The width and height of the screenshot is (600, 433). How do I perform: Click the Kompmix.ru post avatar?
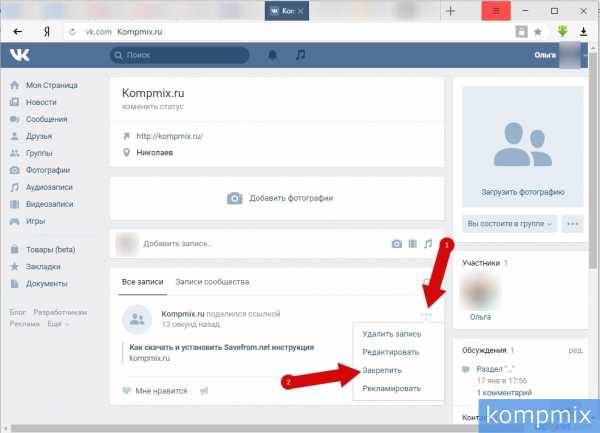(137, 319)
